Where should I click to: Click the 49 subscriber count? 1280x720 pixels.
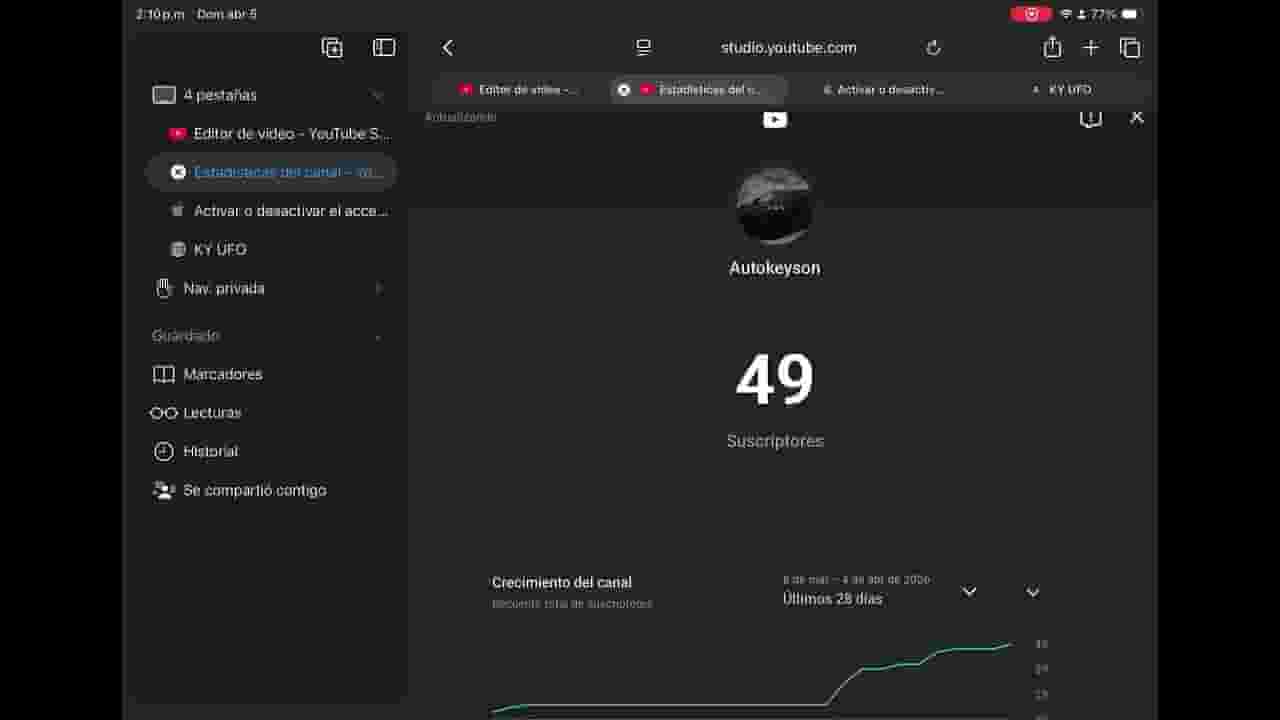775,380
